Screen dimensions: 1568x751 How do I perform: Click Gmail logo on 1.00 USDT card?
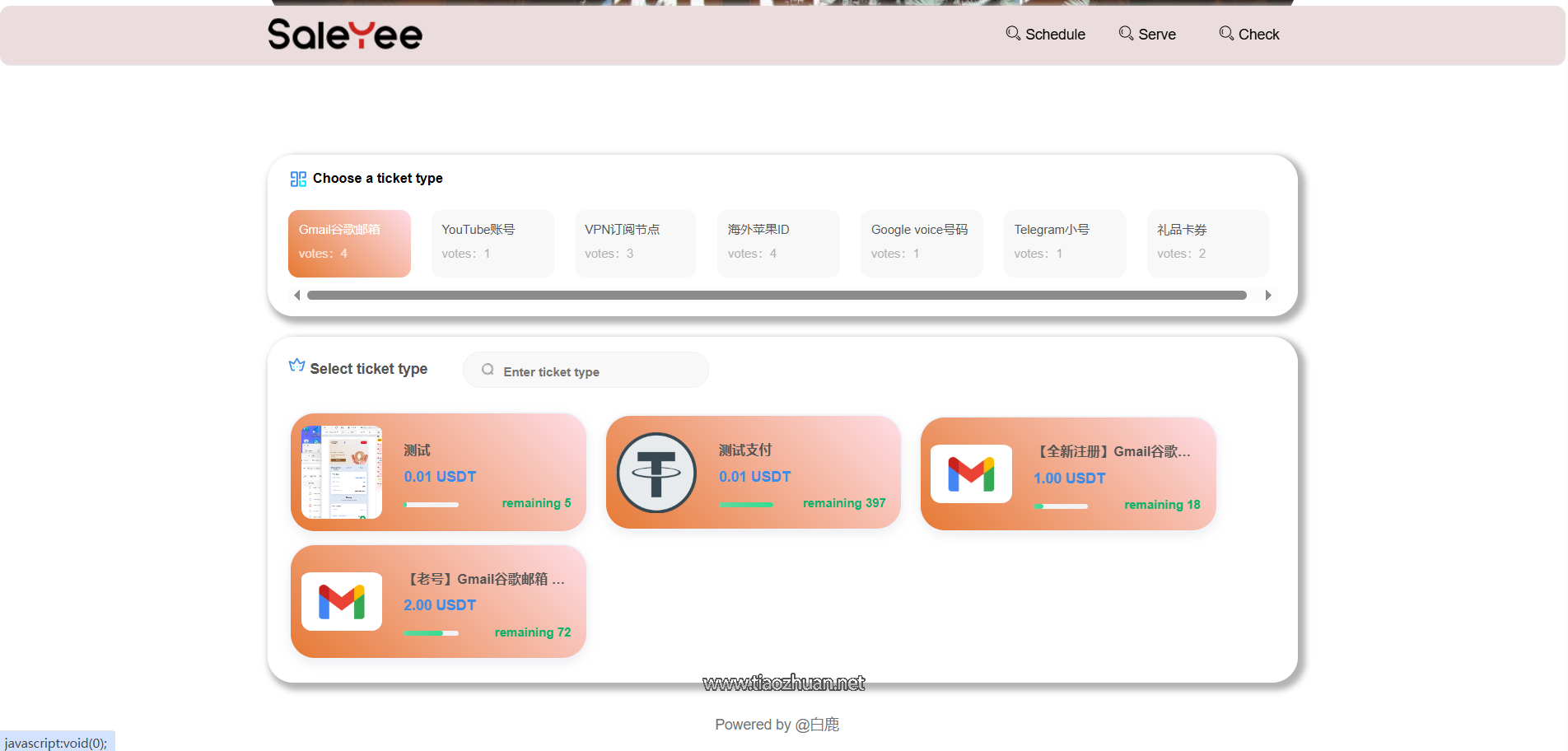pos(971,474)
